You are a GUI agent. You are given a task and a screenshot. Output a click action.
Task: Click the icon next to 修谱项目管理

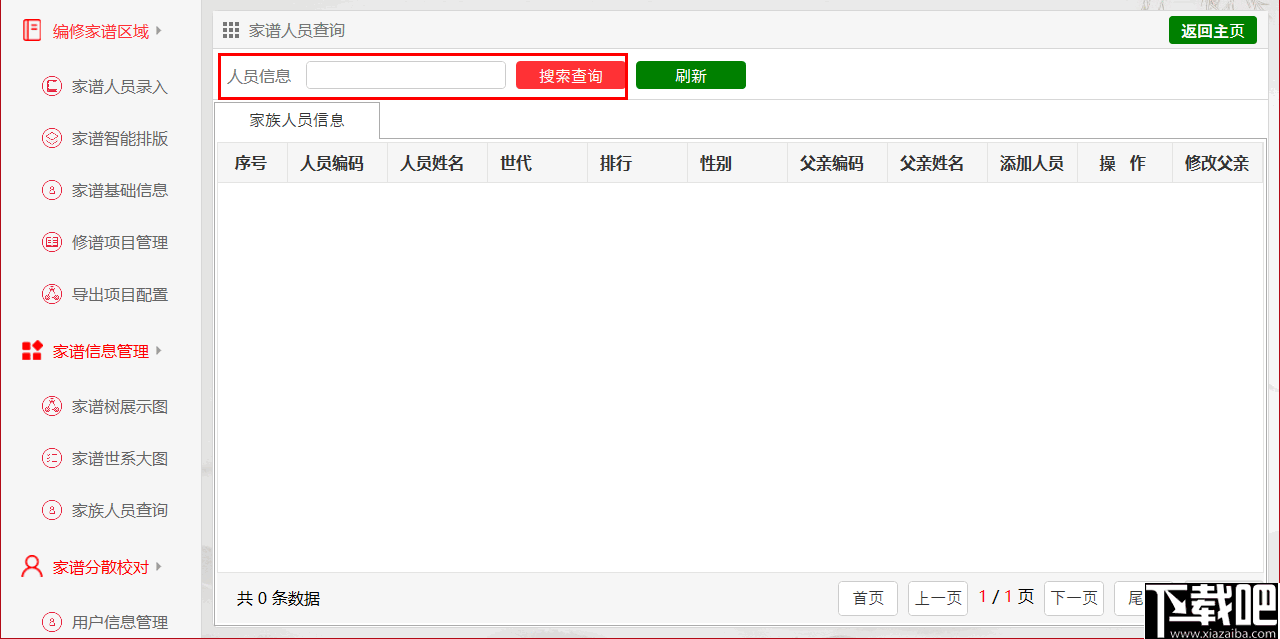pos(52,242)
